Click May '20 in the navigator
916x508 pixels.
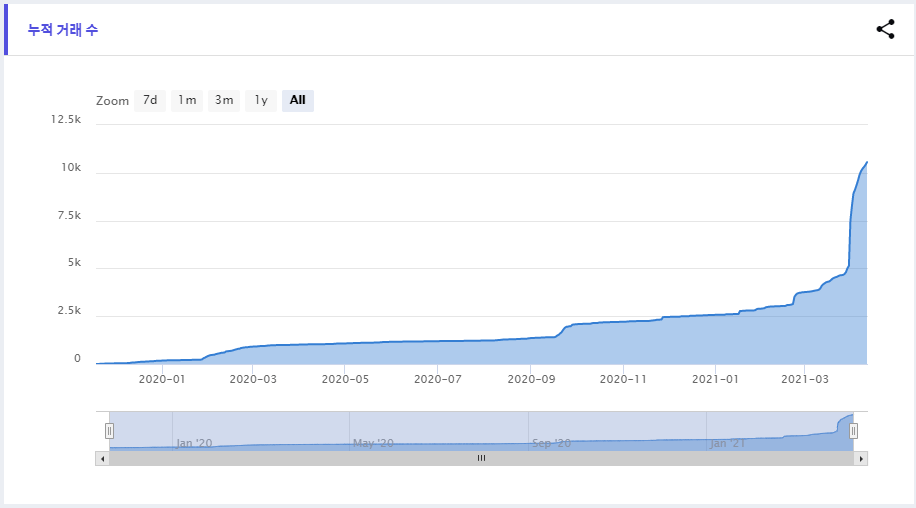pos(373,443)
